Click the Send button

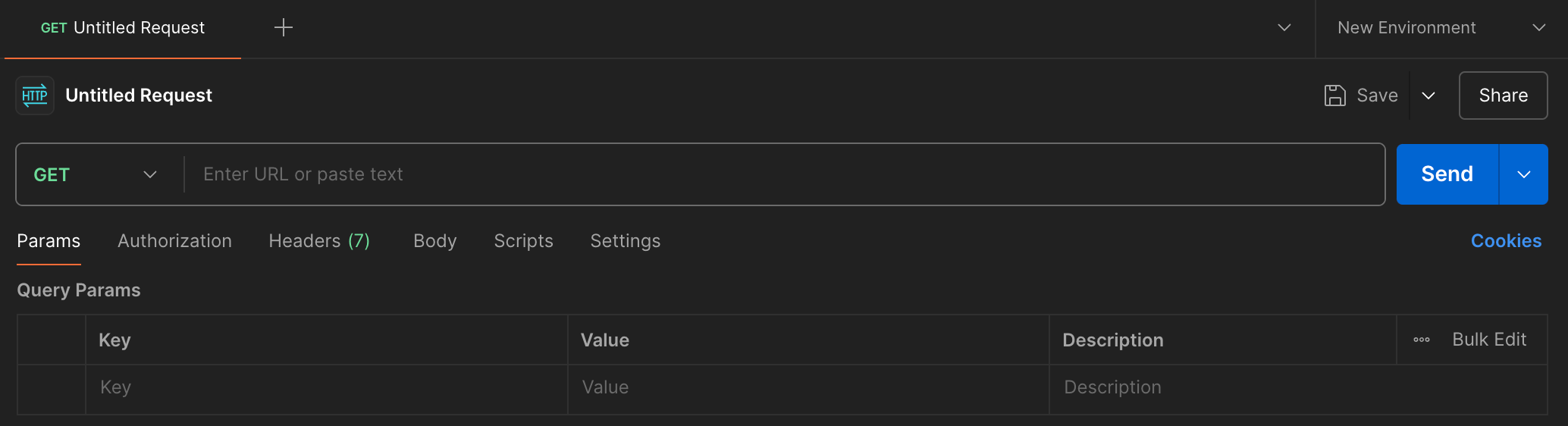(x=1447, y=174)
